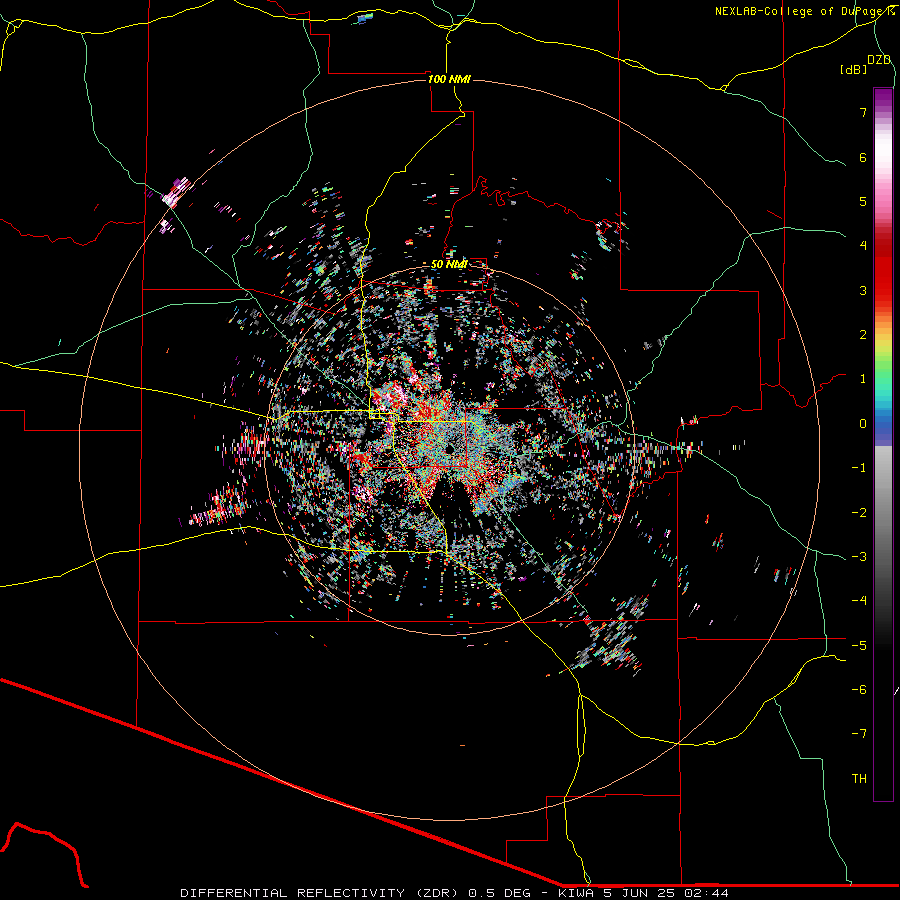Viewport: 900px width, 900px height.
Task: Click the "-6" value on the color scale
Action: pyautogui.click(x=859, y=690)
